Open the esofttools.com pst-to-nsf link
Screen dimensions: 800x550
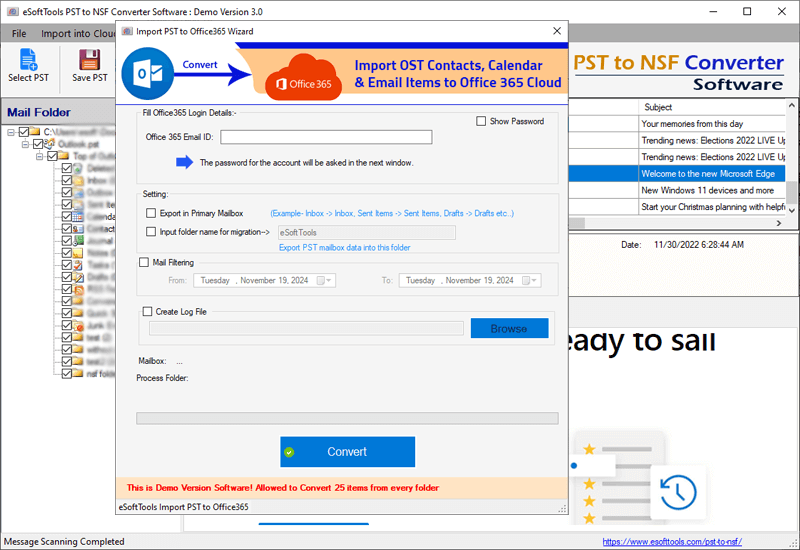point(672,541)
